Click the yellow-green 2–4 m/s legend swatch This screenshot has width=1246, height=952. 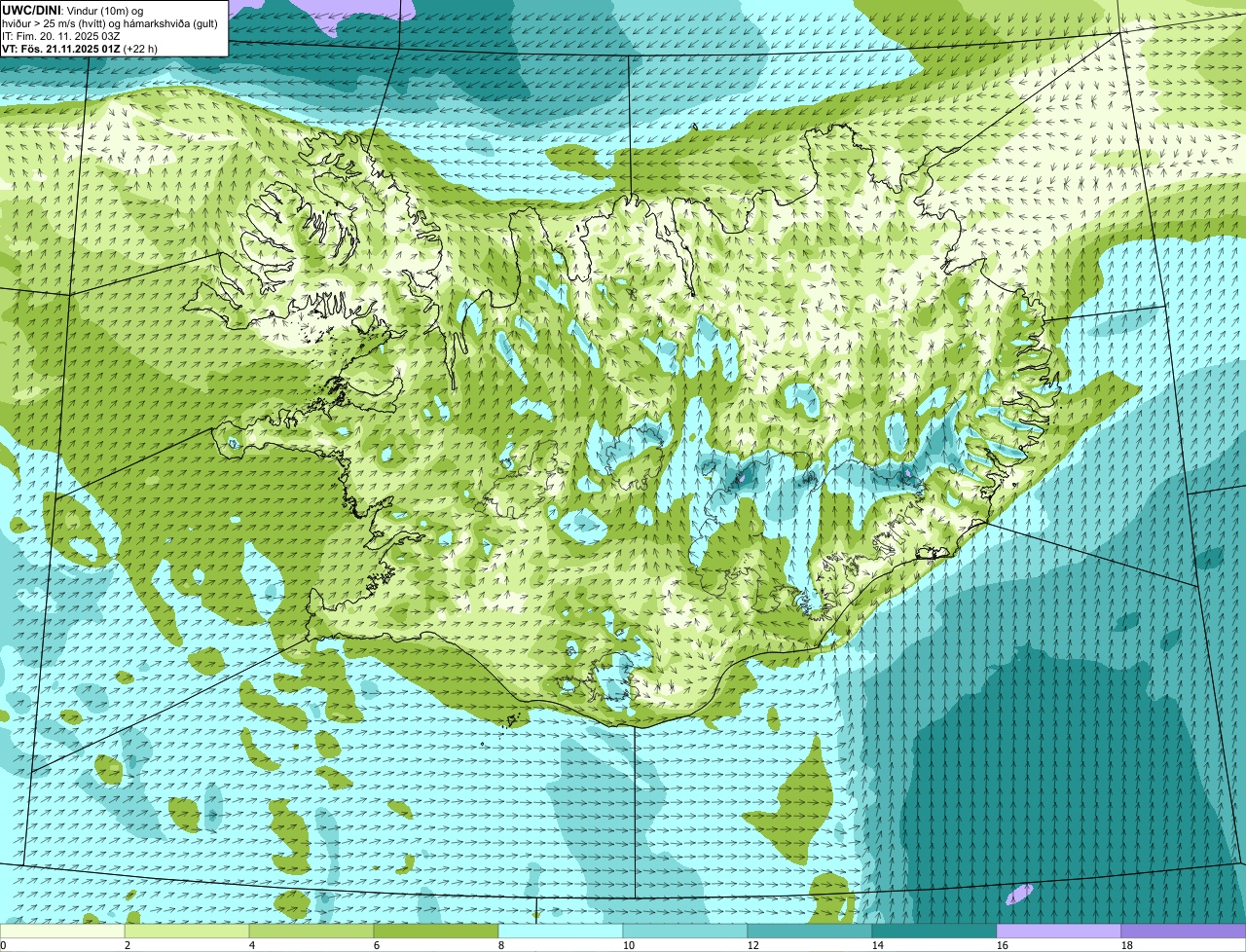(187, 932)
